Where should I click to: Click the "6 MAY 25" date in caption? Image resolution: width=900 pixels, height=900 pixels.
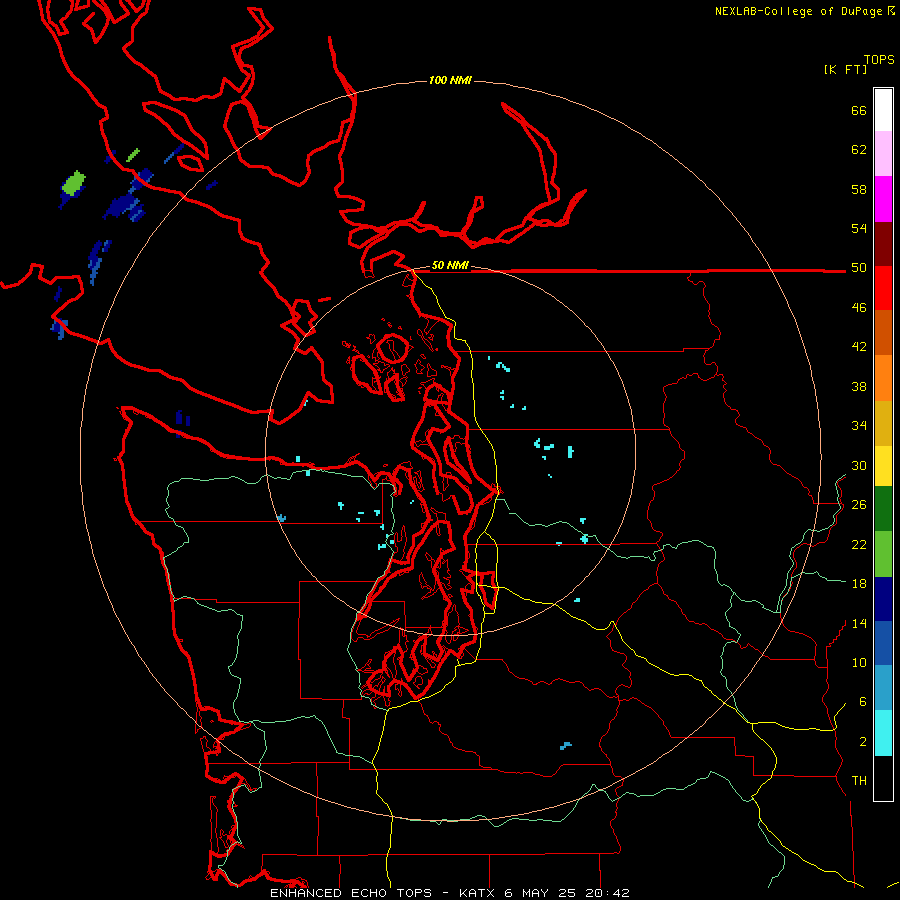pyautogui.click(x=542, y=893)
